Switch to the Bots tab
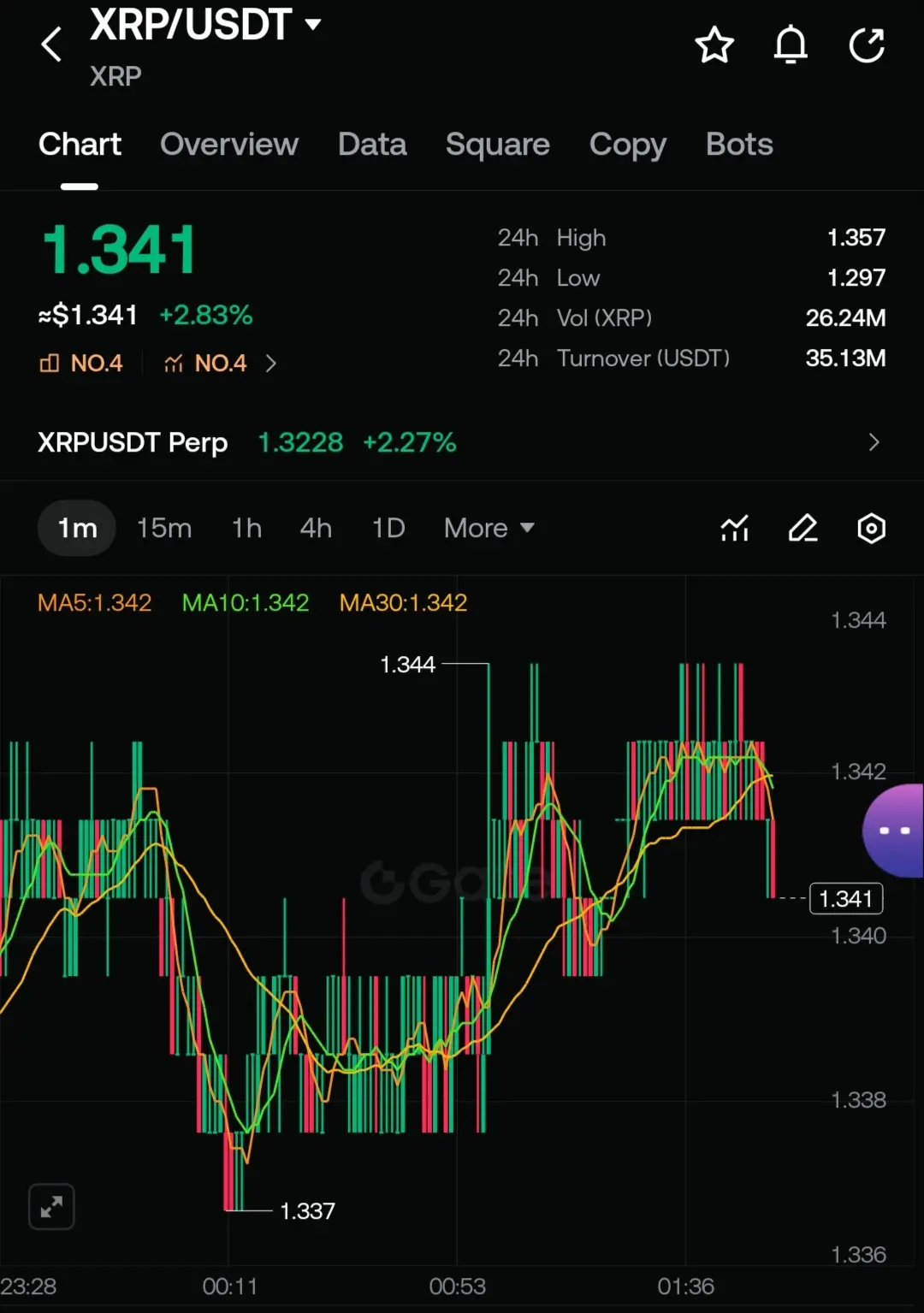The image size is (924, 1313). (739, 145)
